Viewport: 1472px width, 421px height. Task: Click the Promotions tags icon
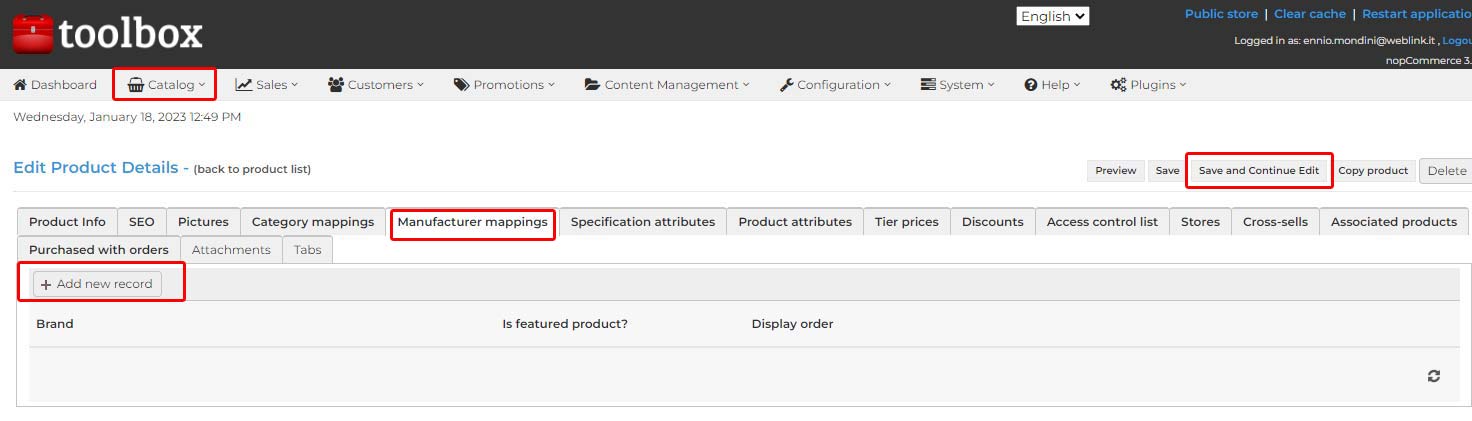461,85
